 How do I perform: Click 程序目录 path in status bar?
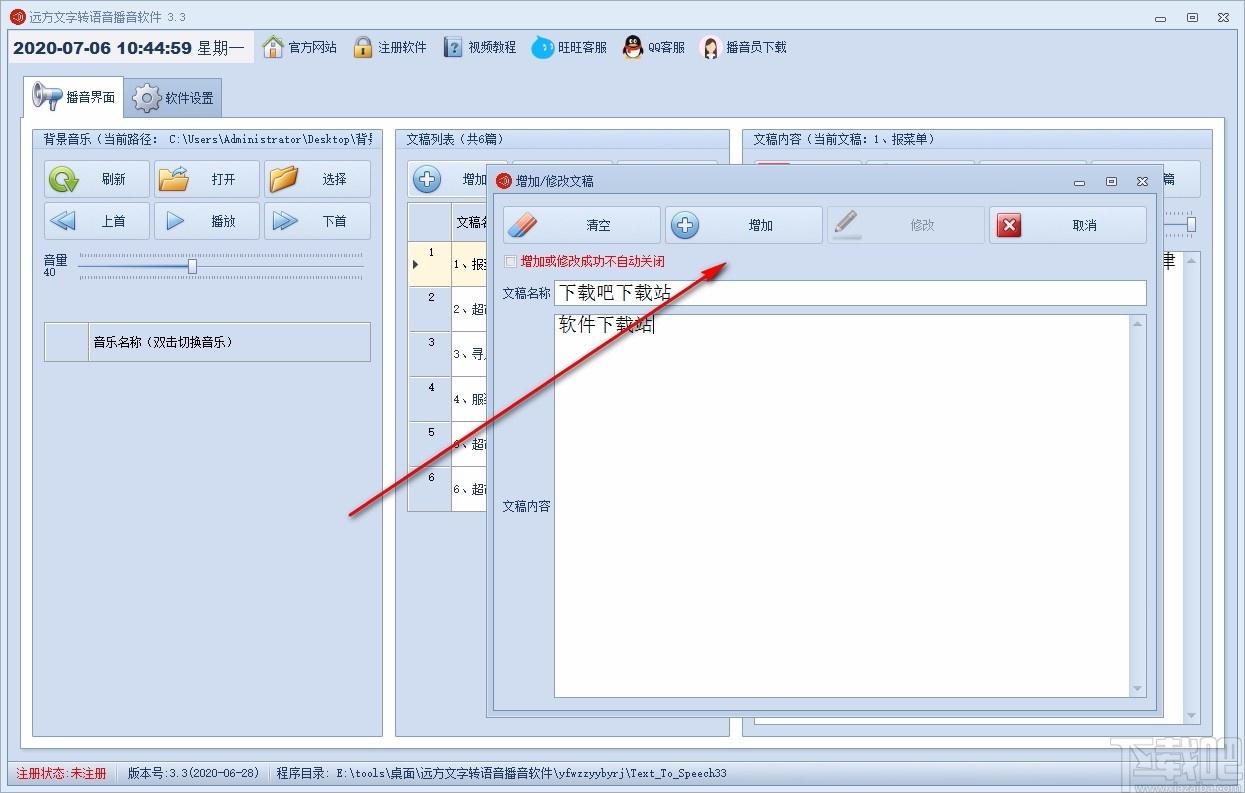coord(502,773)
